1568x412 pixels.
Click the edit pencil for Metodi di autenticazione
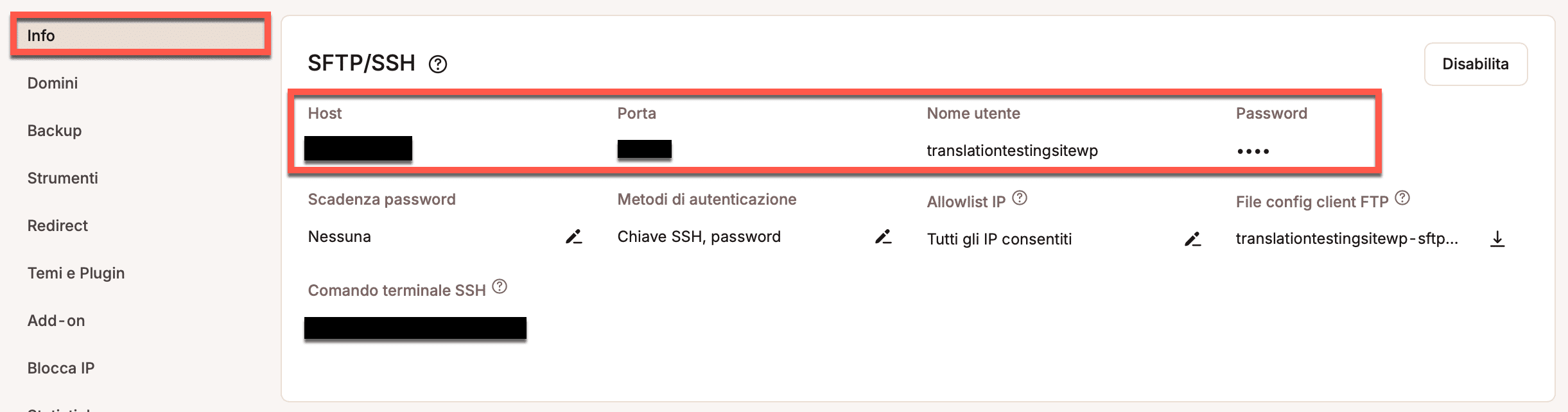pyautogui.click(x=885, y=237)
